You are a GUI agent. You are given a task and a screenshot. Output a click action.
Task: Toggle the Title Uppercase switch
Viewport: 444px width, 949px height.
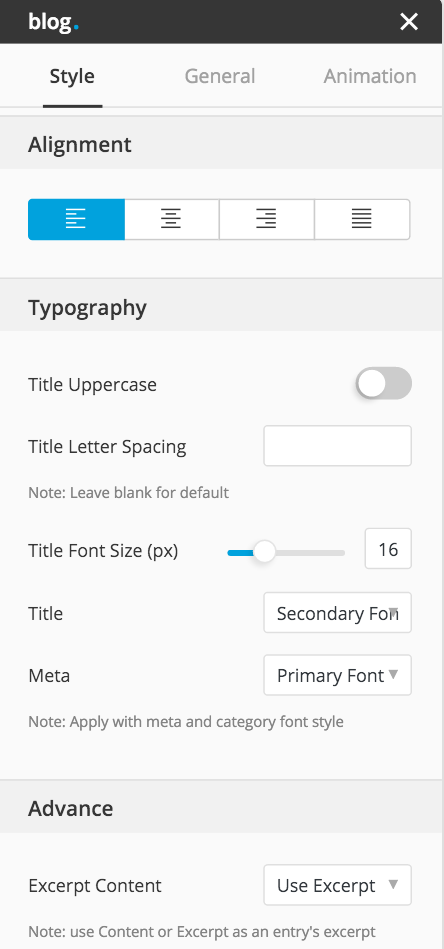tap(384, 384)
